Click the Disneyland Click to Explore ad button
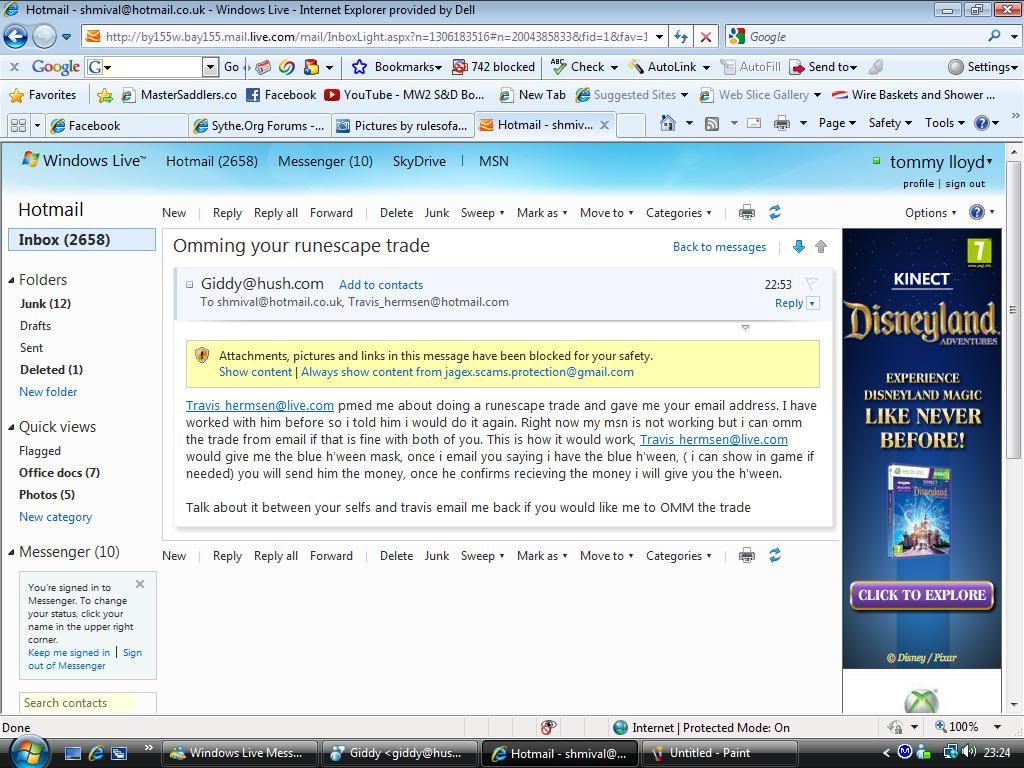 click(921, 595)
